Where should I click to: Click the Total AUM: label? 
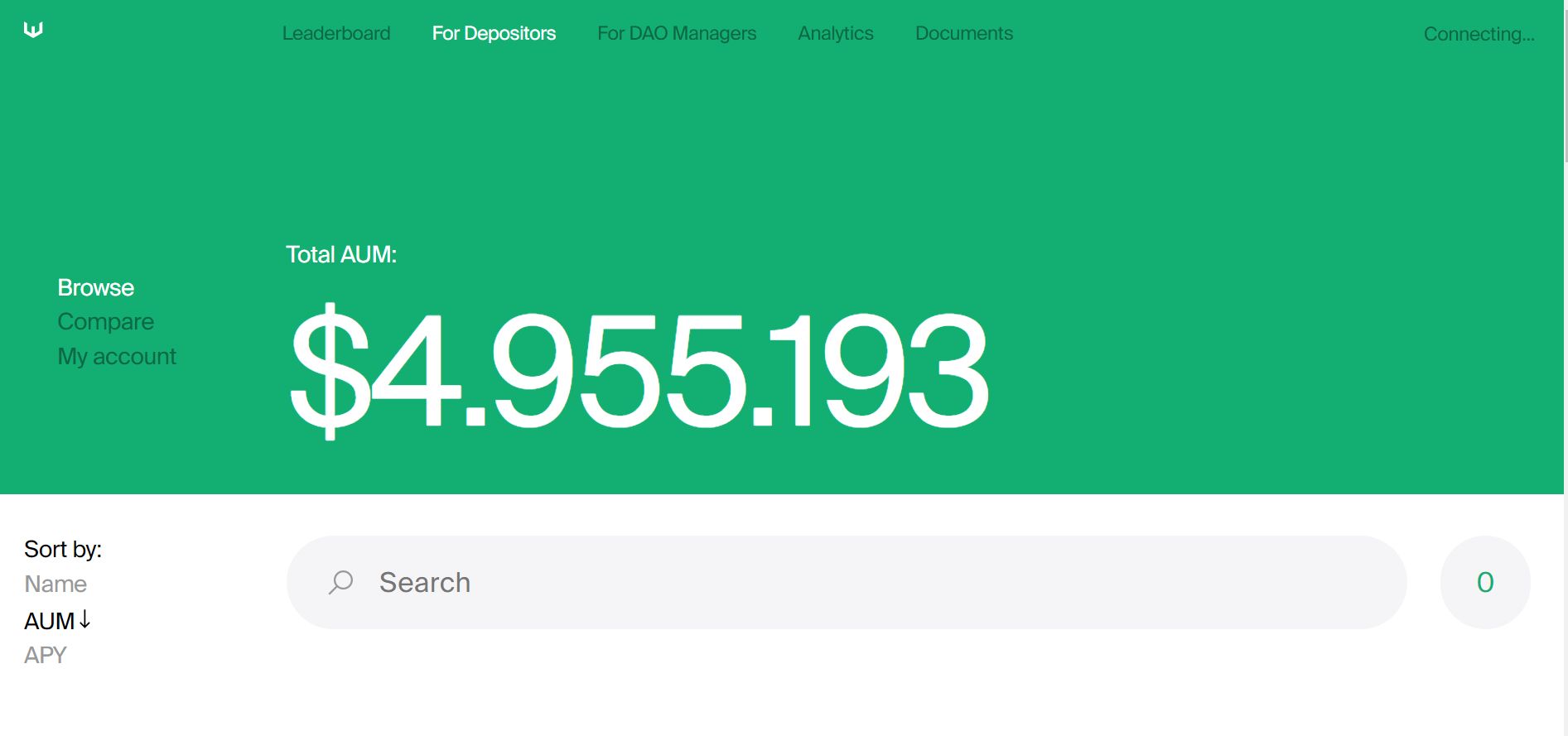(341, 254)
